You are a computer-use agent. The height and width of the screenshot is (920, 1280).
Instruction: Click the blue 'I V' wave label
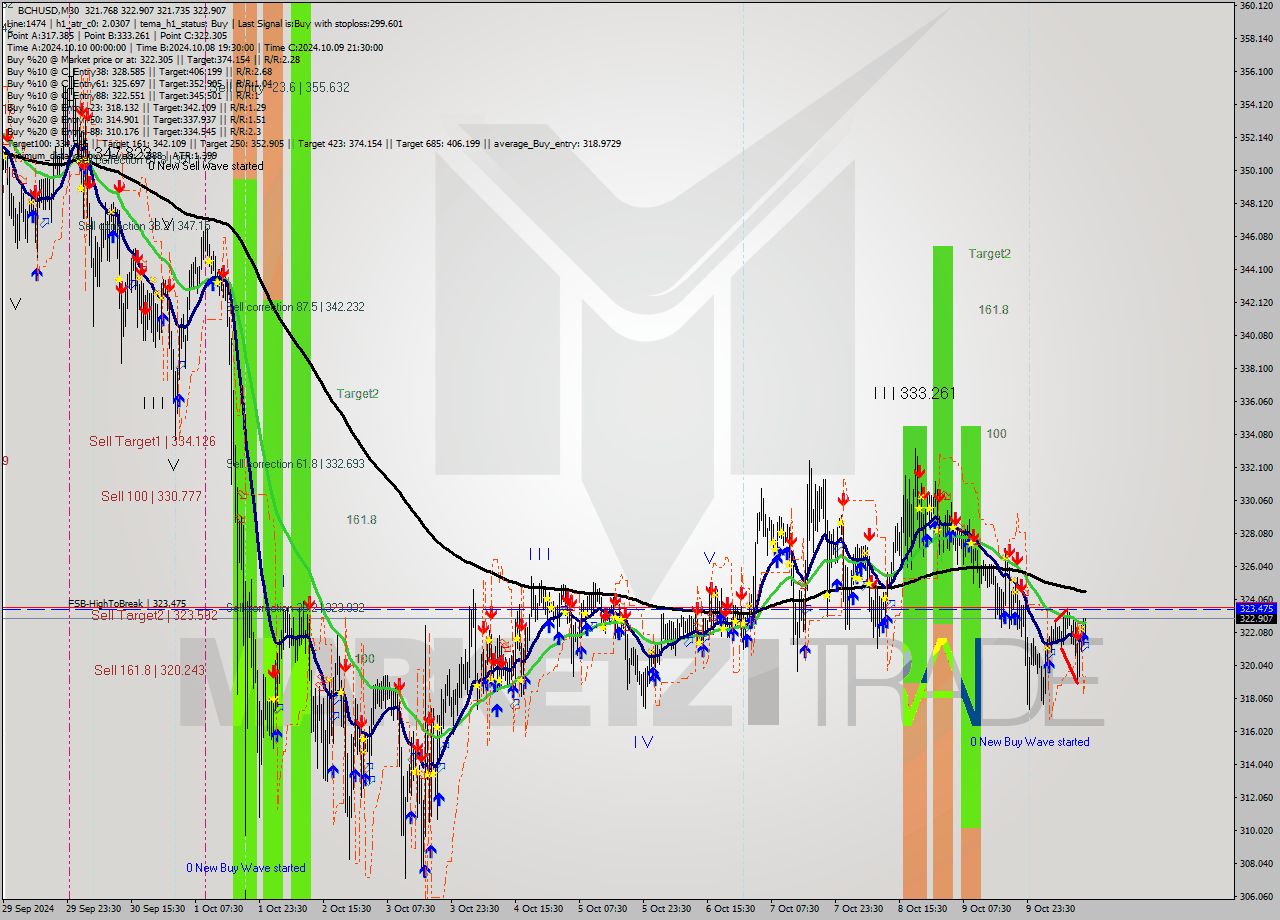(643, 742)
